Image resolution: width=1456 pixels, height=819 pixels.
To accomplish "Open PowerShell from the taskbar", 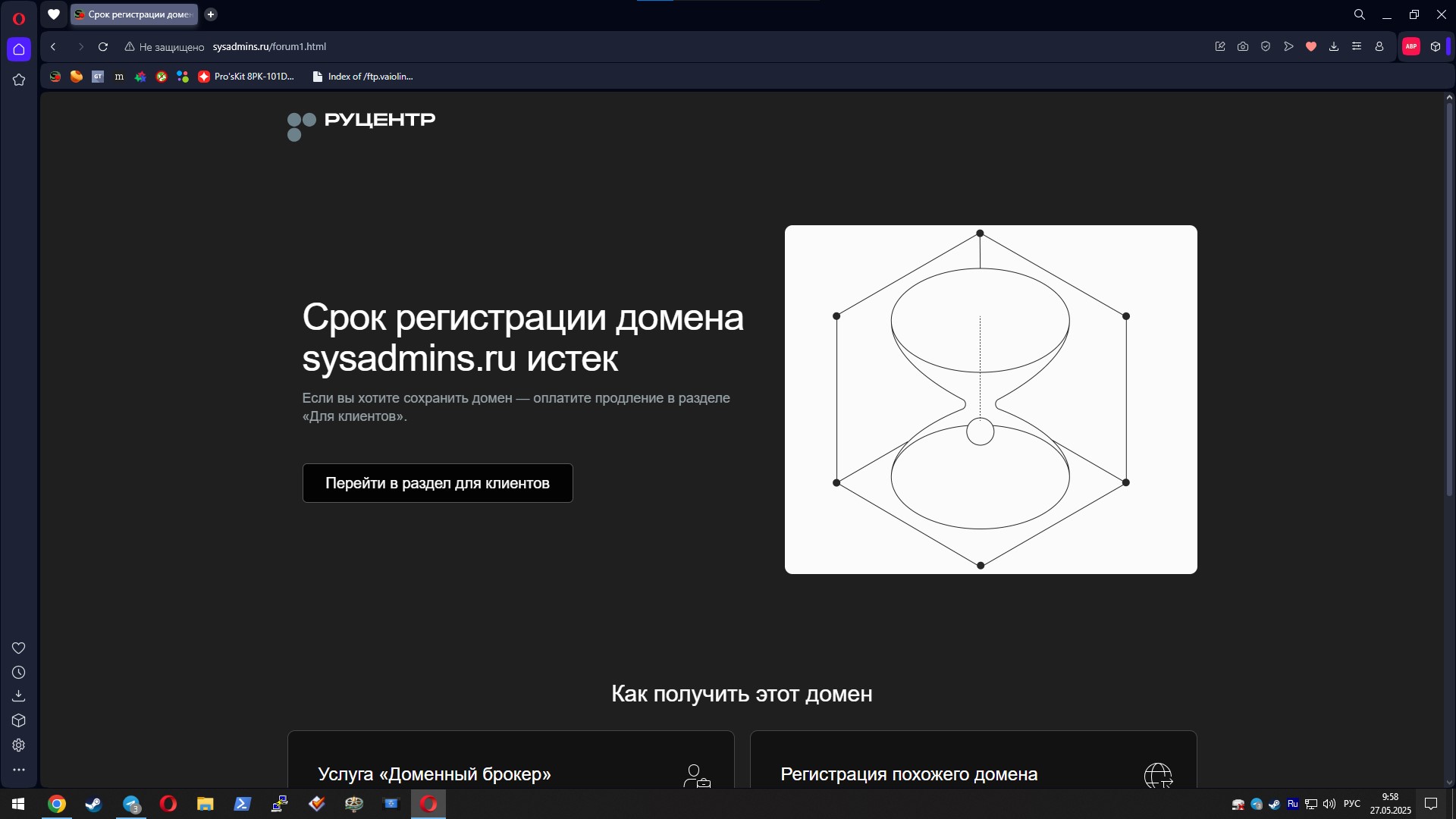I will tap(243, 804).
